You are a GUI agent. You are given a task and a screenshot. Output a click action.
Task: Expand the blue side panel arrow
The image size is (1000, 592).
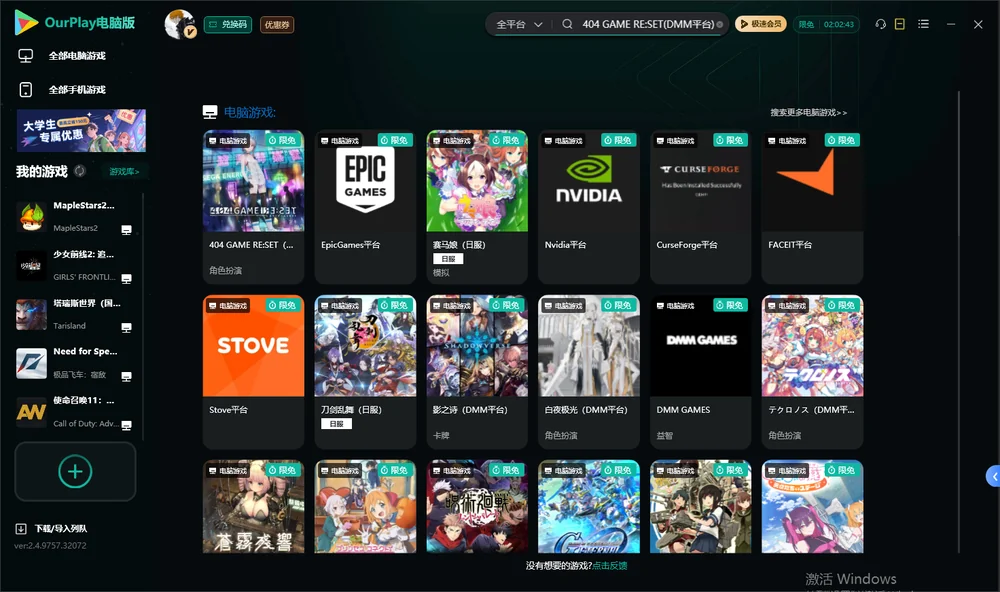click(x=993, y=476)
